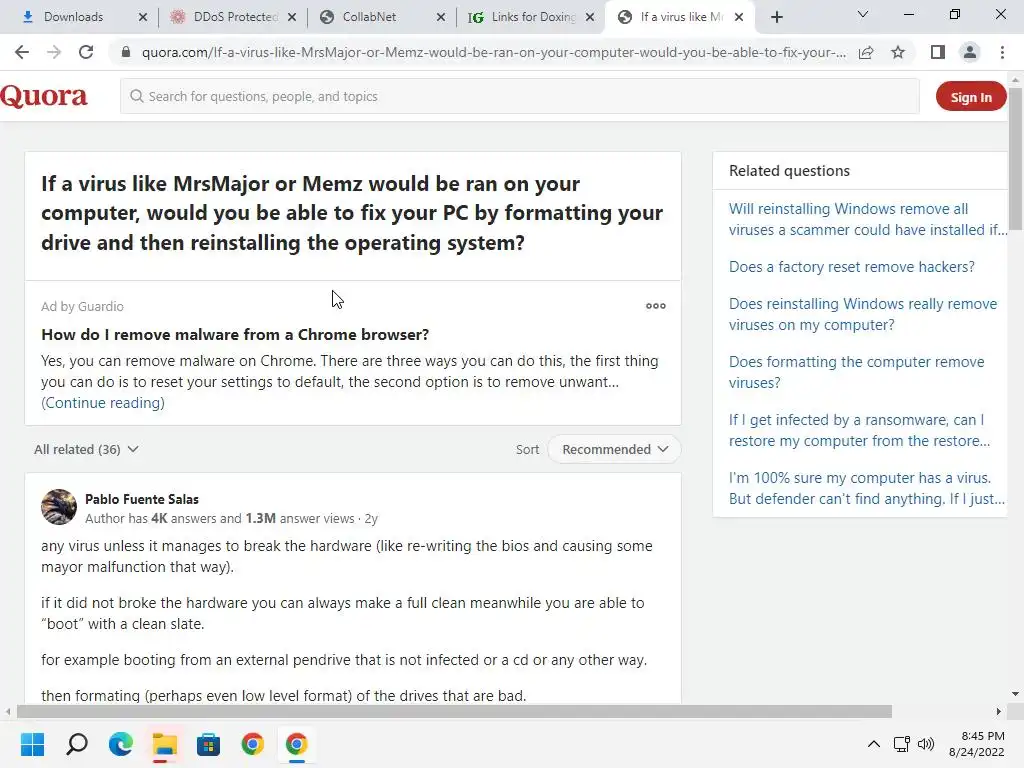Click the Sign In button

pos(970,97)
